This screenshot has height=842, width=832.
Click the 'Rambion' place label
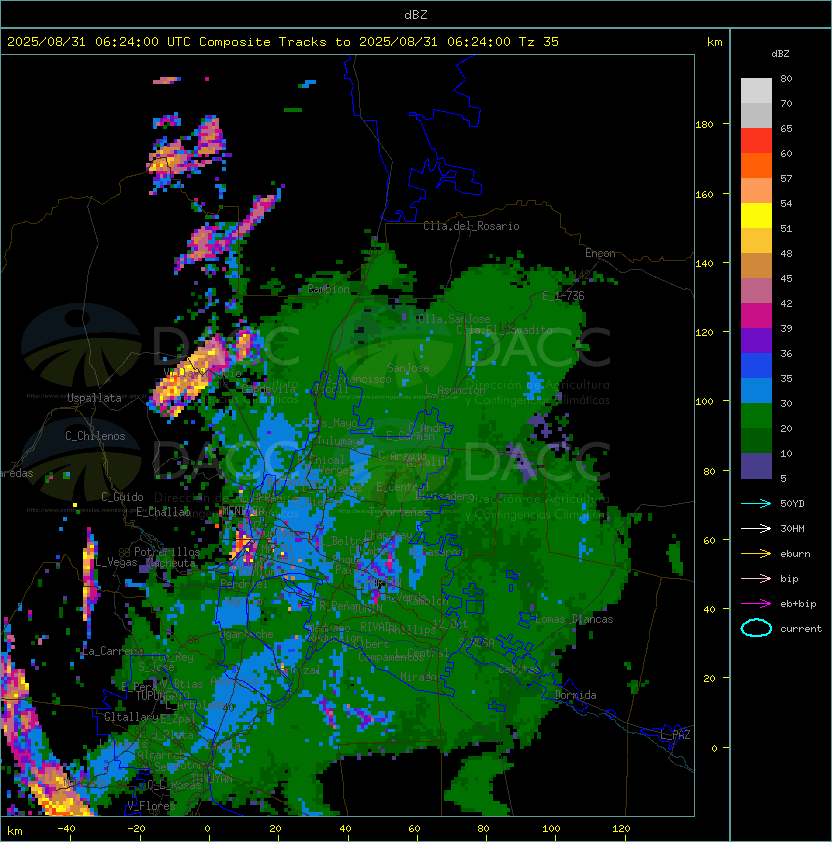pyautogui.click(x=328, y=289)
